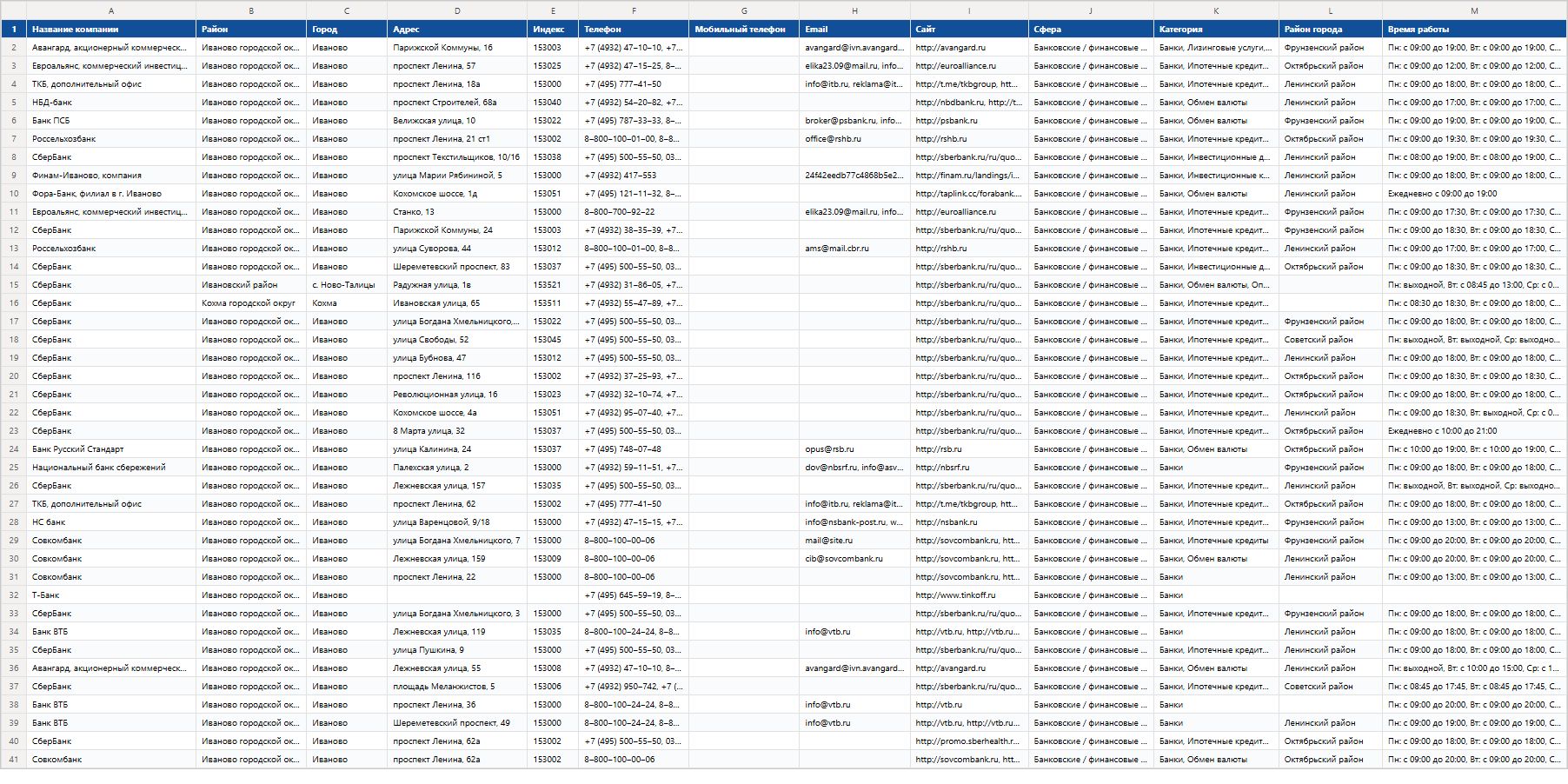The height and width of the screenshot is (784, 1568).
Task: Click address 'улица Калинина, 24'
Action: tap(457, 448)
